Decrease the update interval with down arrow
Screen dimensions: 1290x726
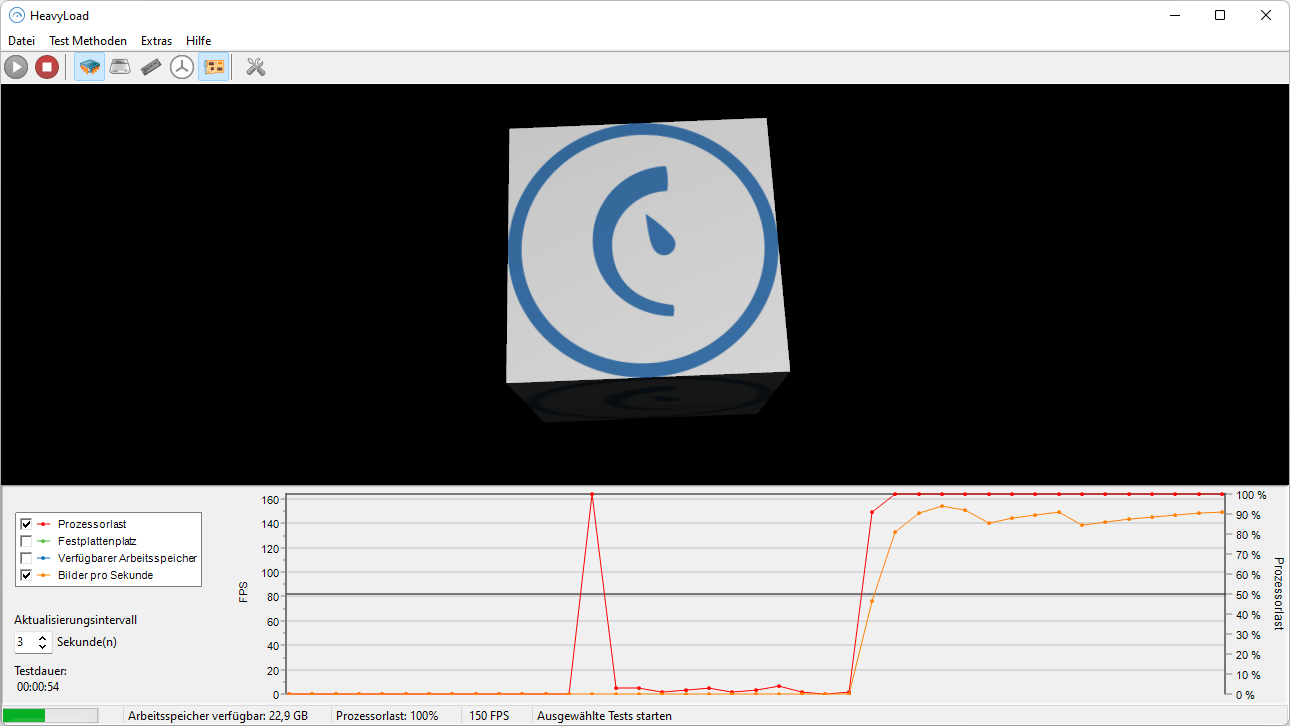(42, 646)
